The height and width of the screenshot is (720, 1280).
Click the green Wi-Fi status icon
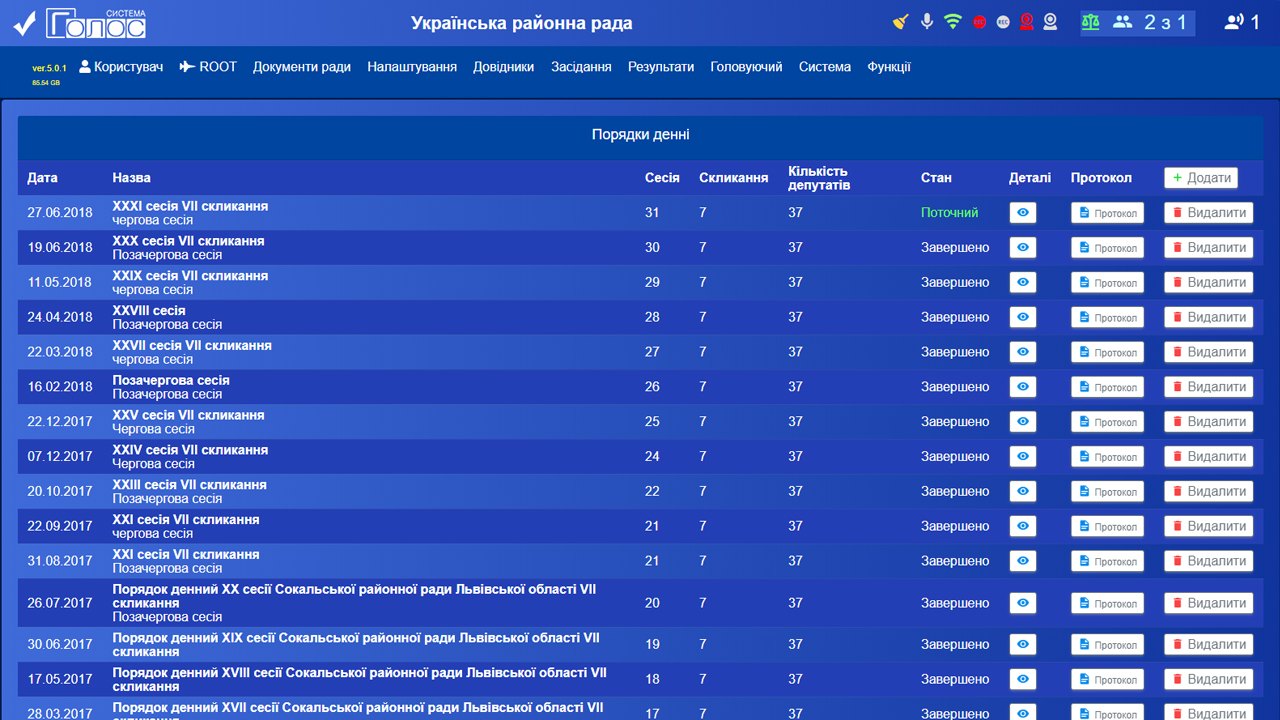[x=953, y=21]
